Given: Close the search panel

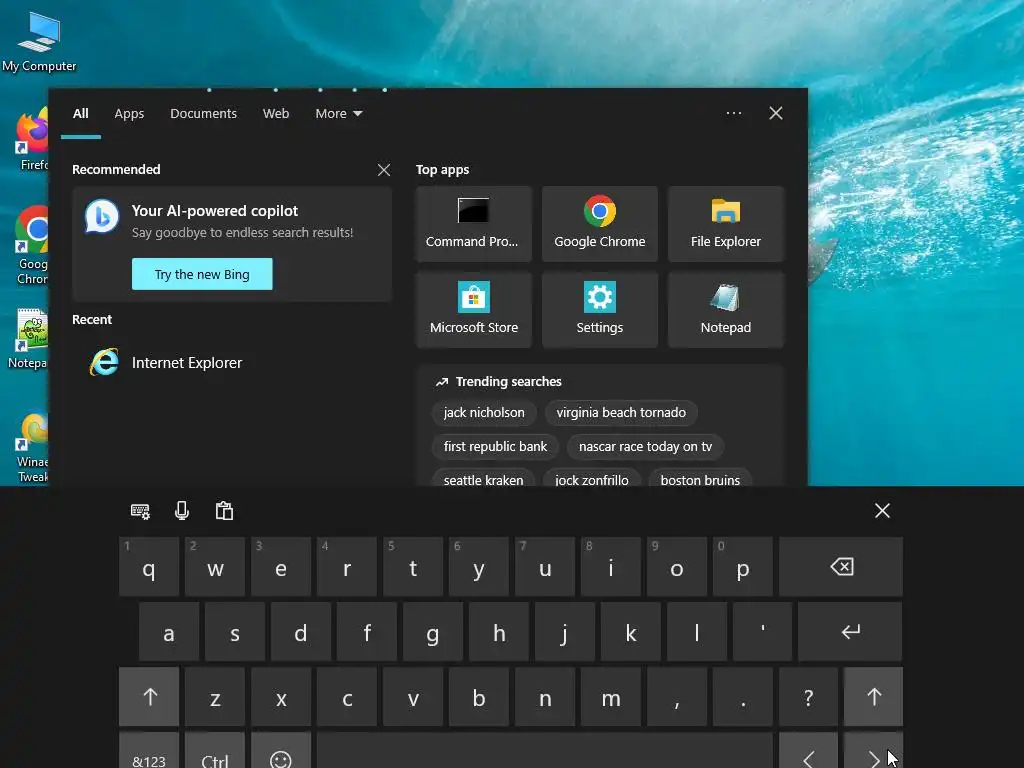Looking at the screenshot, I should point(776,113).
